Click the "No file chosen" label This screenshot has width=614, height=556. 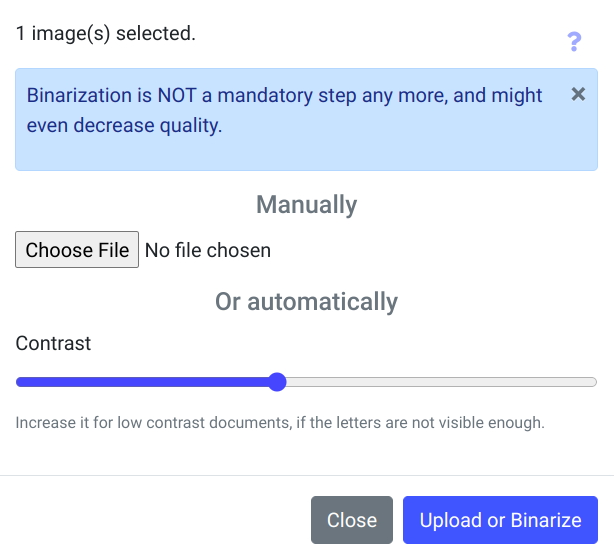(x=208, y=250)
